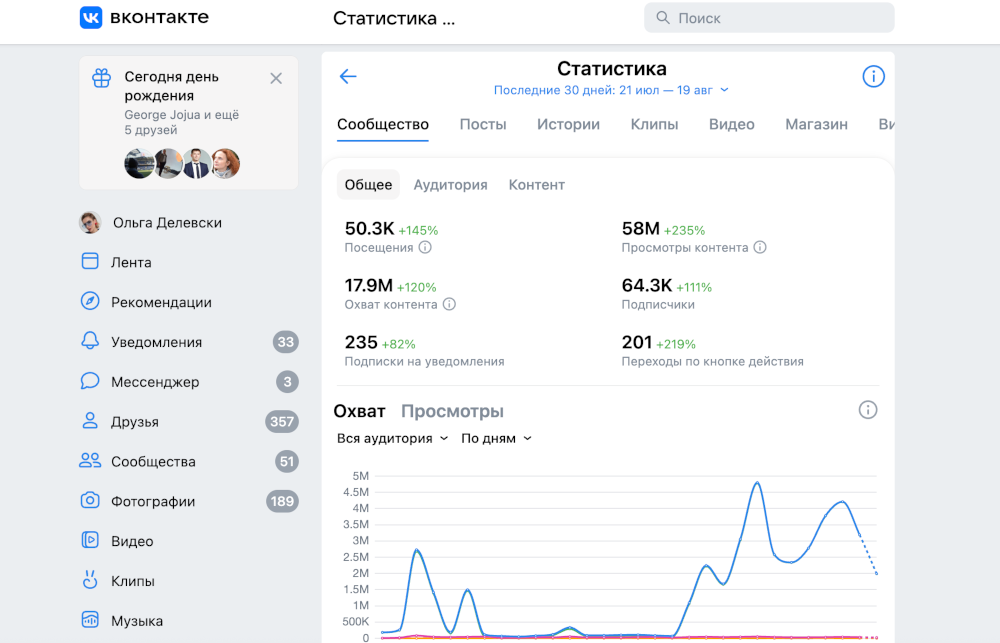Focus the Поиск search field
Viewport: 1000px width, 643px height.
click(769, 18)
